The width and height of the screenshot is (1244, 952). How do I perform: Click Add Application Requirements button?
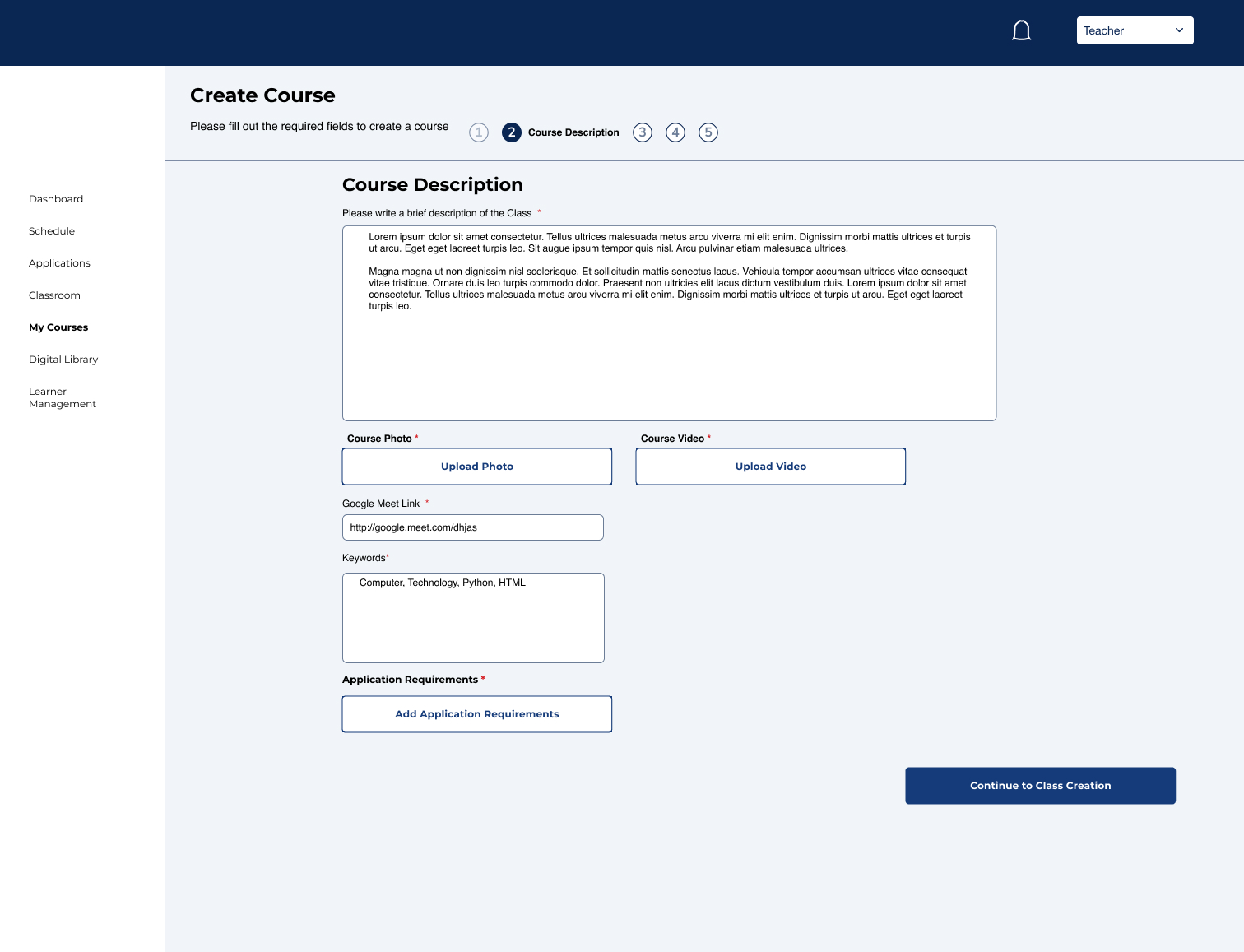(x=477, y=714)
